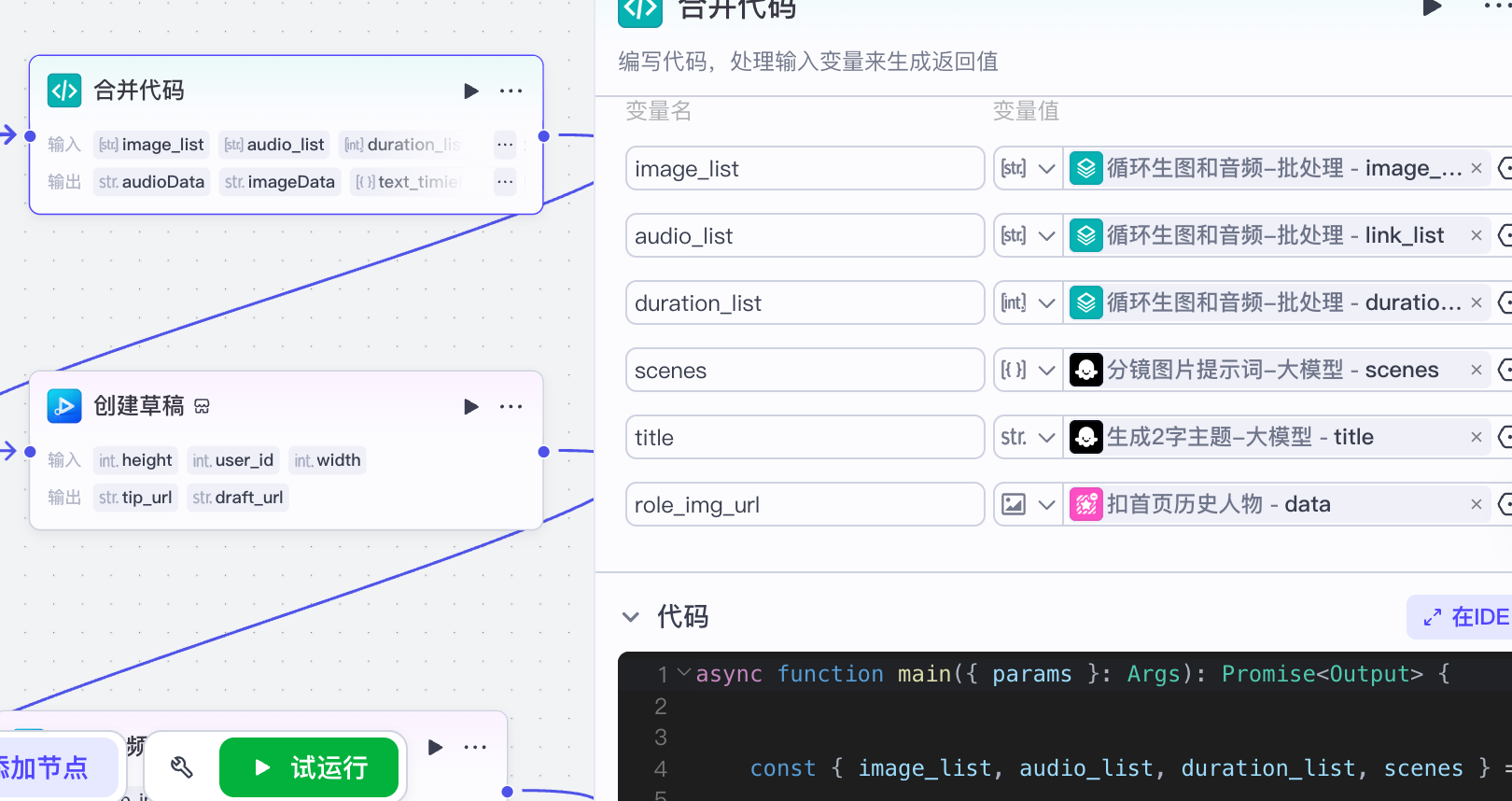Click the wrench debug tool icon
This screenshot has height=801, width=1512.
point(182,767)
